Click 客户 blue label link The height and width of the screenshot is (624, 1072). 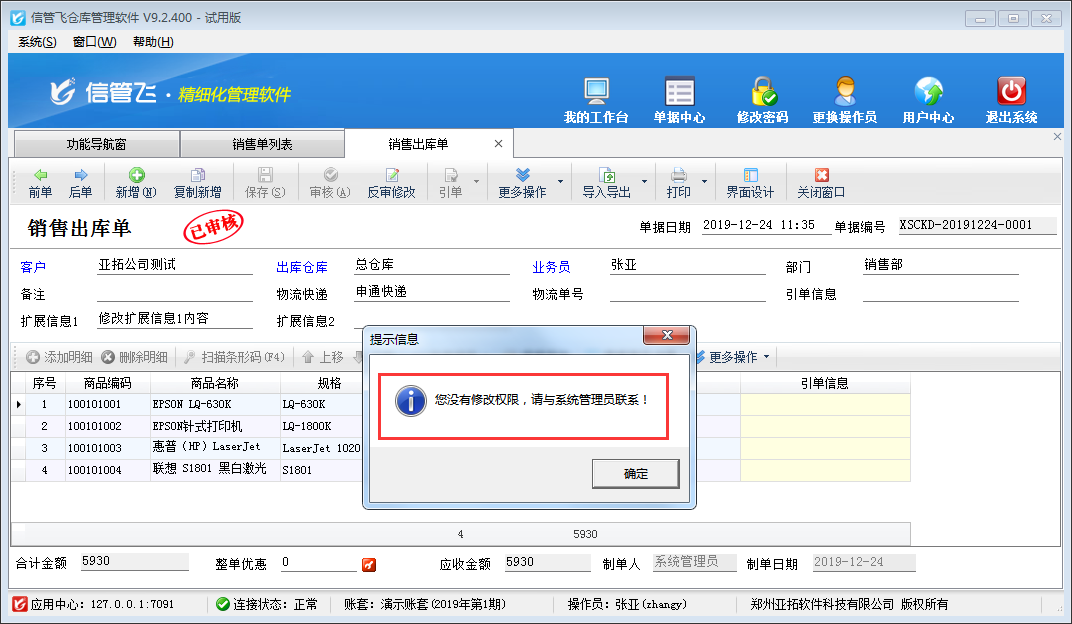(x=33, y=268)
